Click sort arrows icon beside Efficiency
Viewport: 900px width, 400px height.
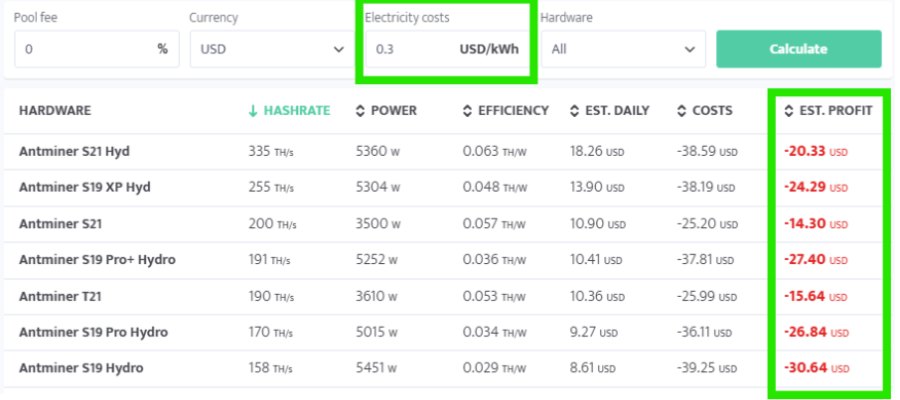[x=468, y=111]
